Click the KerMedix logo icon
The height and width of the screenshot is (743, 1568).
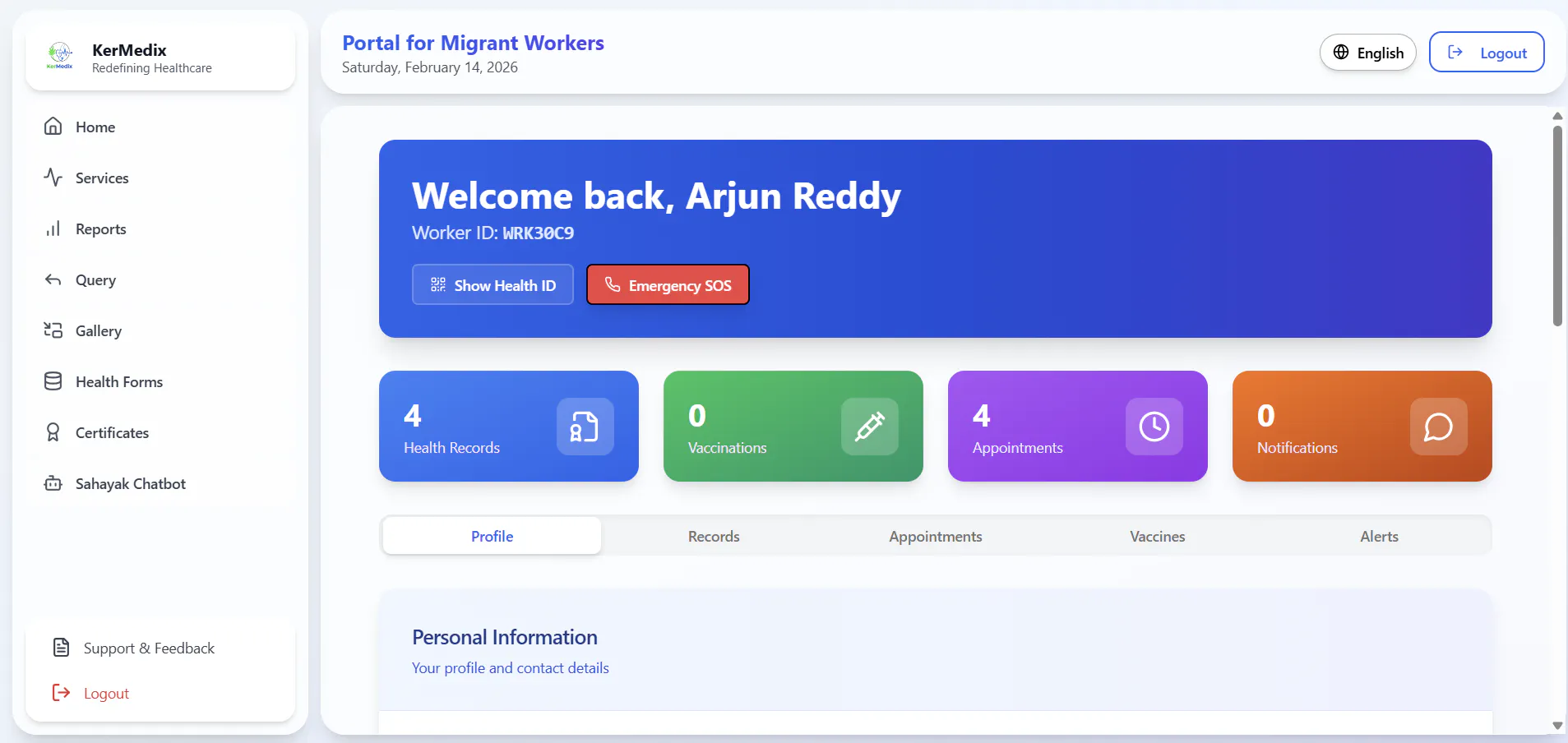(60, 56)
